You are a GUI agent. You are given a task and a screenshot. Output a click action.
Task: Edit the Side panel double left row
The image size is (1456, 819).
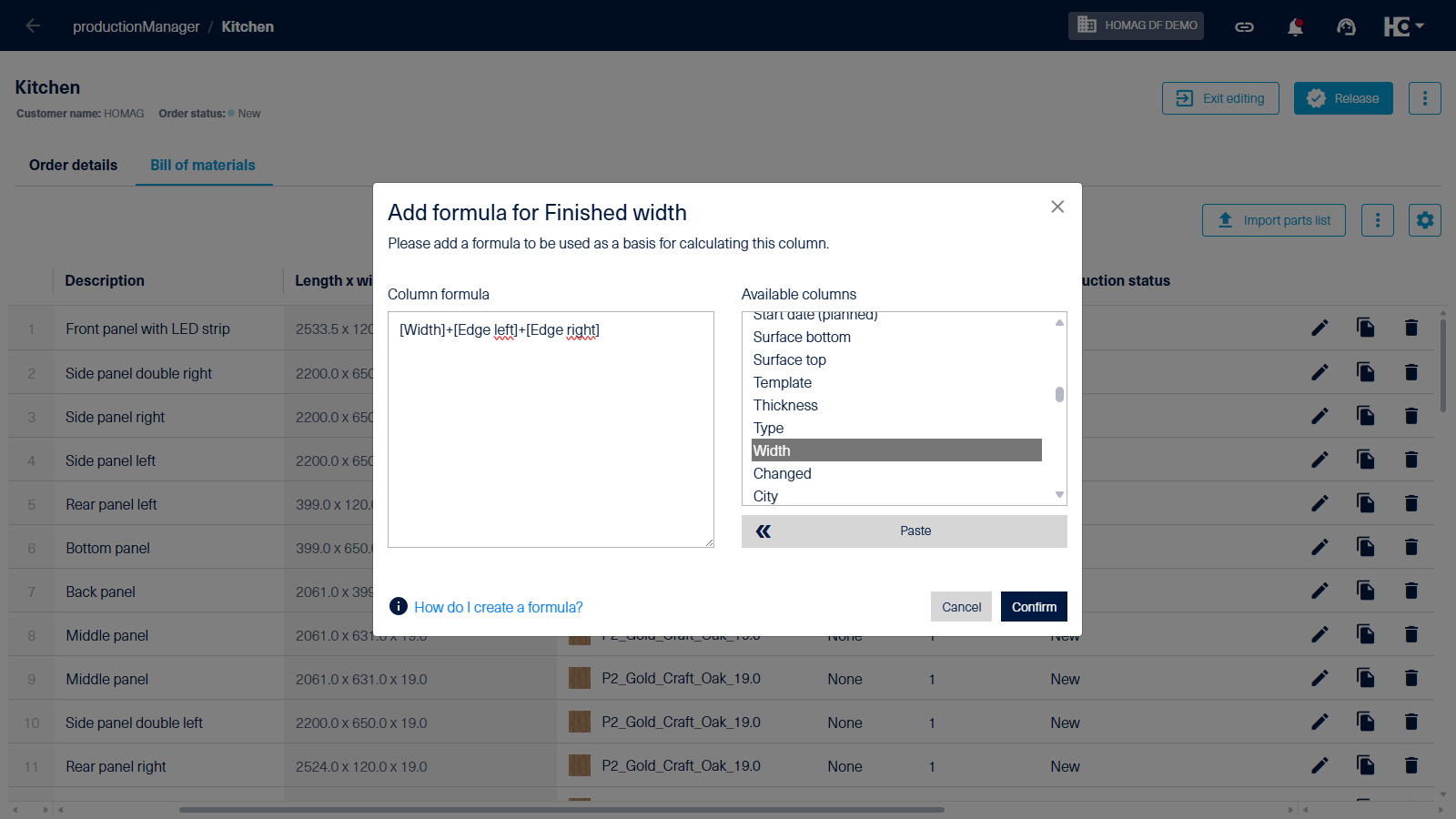click(x=1319, y=722)
